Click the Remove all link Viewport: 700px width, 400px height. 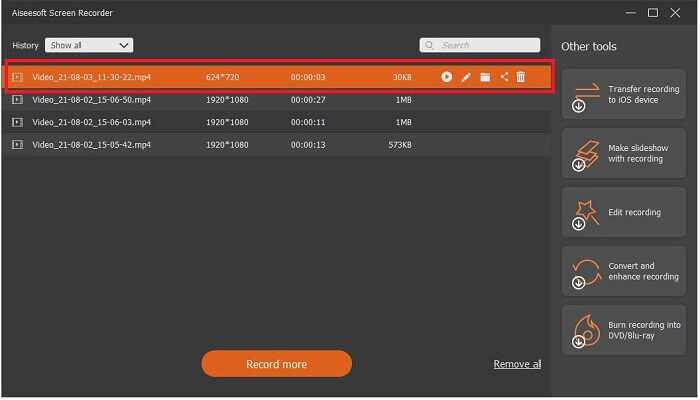[517, 364]
